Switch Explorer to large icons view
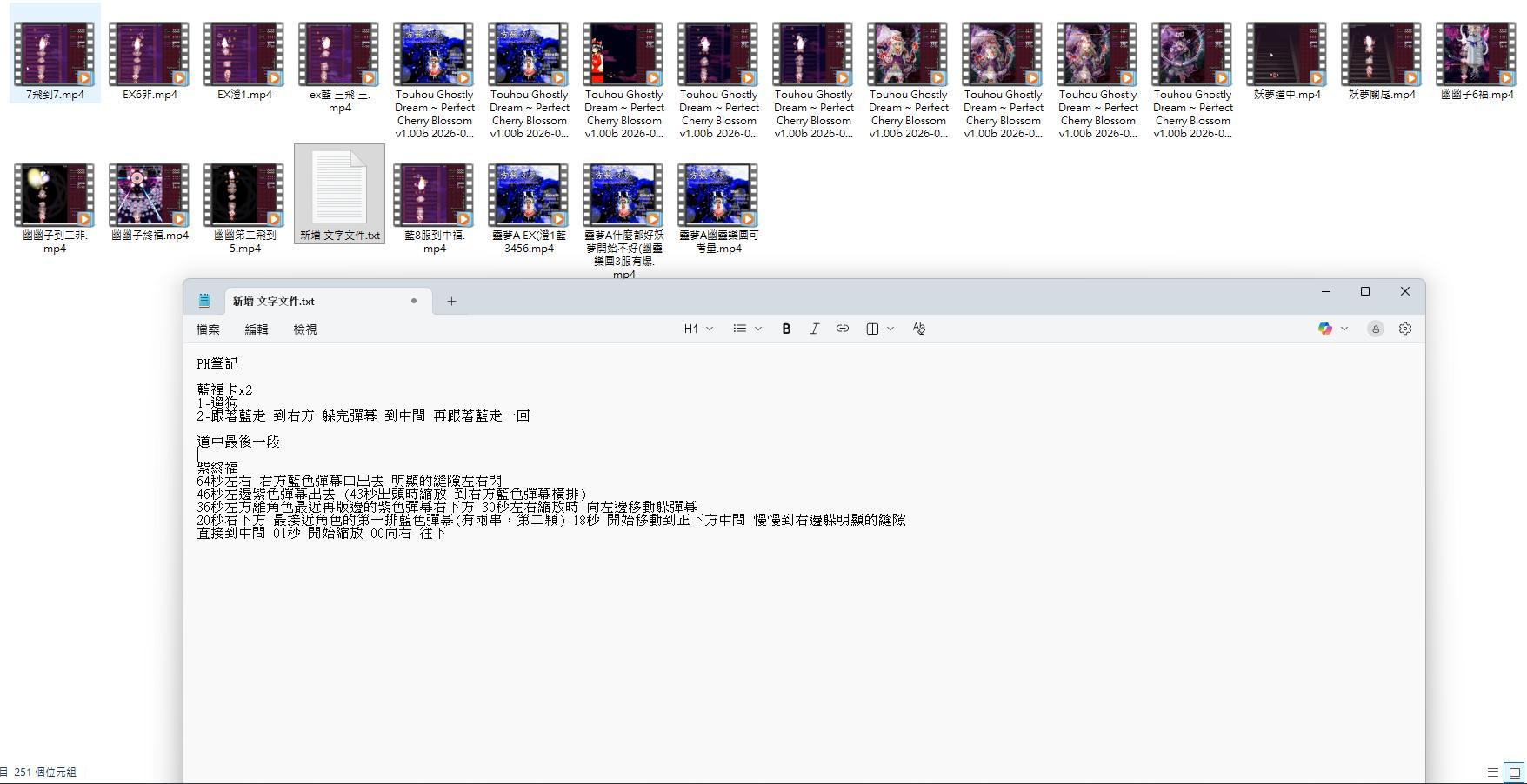The image size is (1527, 784). point(1515,773)
